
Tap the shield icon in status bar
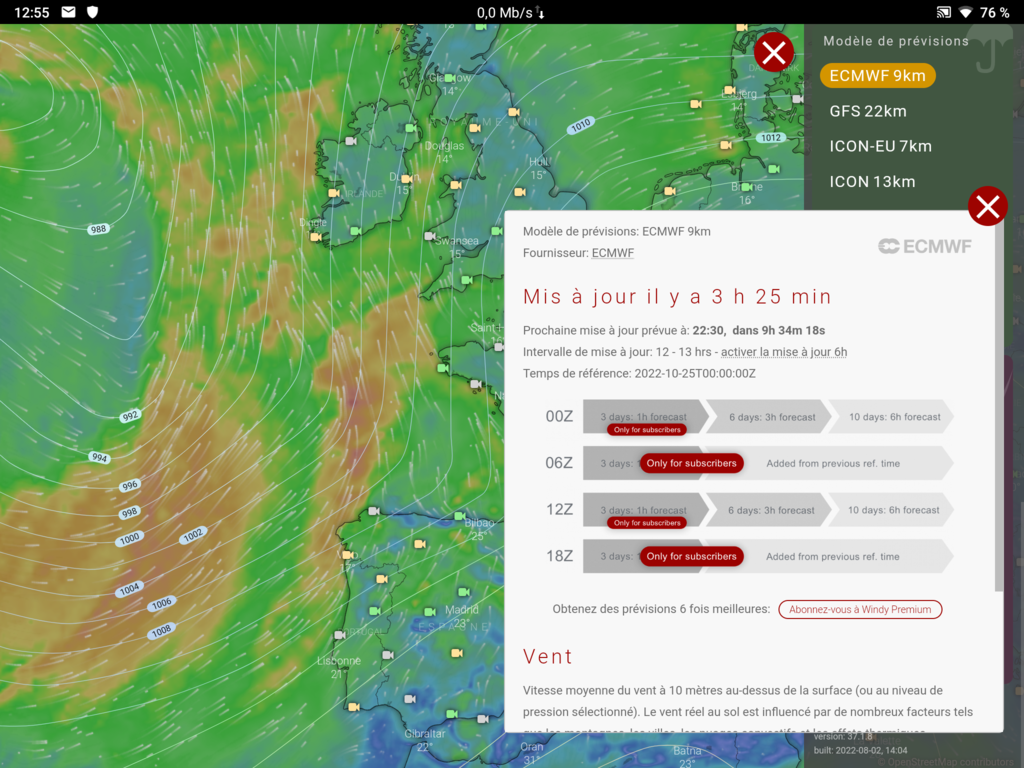pyautogui.click(x=92, y=12)
